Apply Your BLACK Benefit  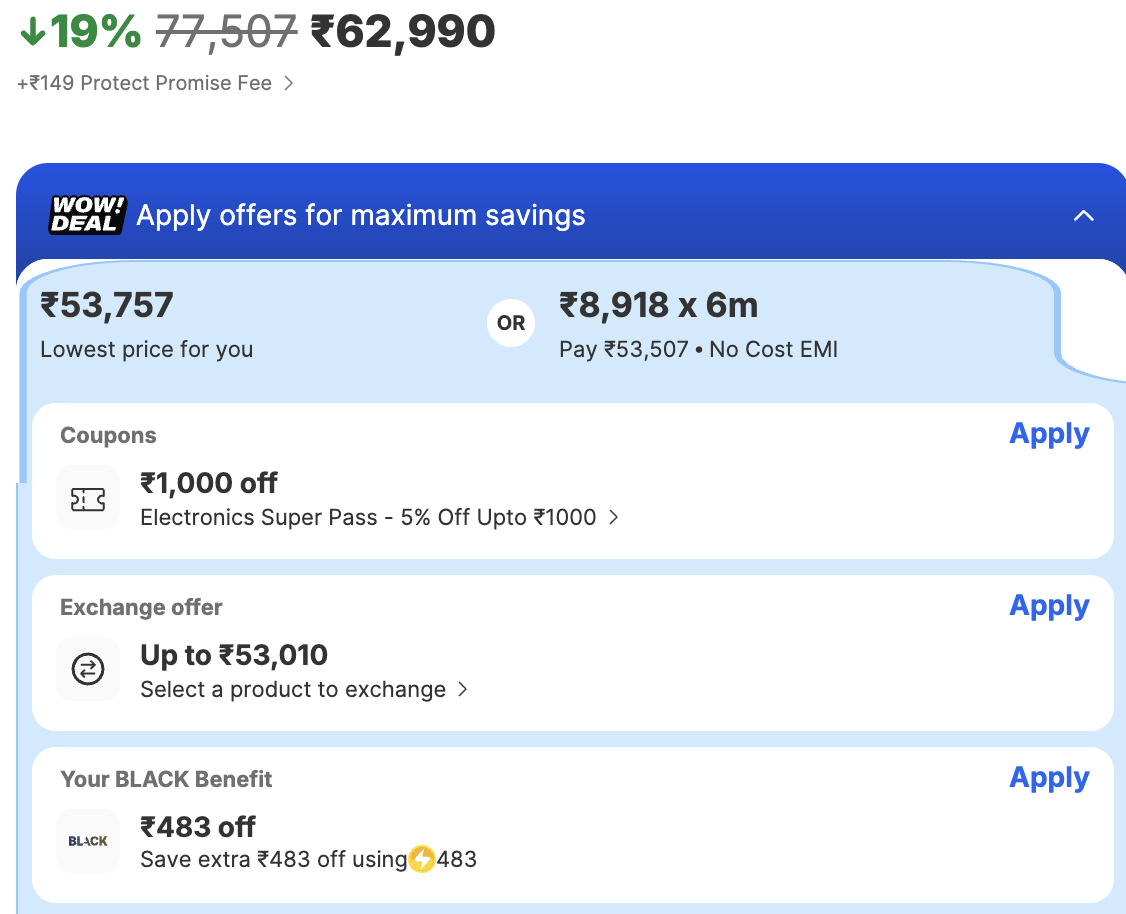(x=1049, y=778)
